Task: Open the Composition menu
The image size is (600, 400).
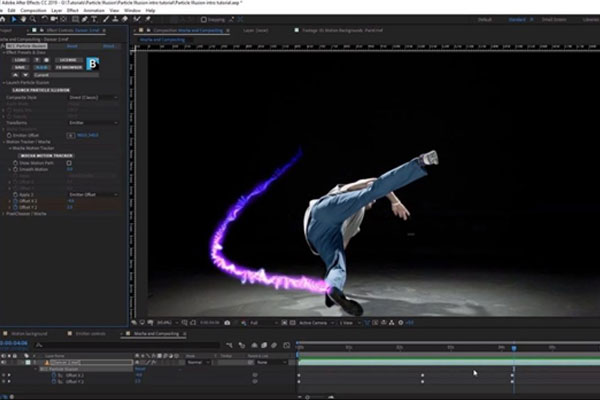Action: point(33,10)
